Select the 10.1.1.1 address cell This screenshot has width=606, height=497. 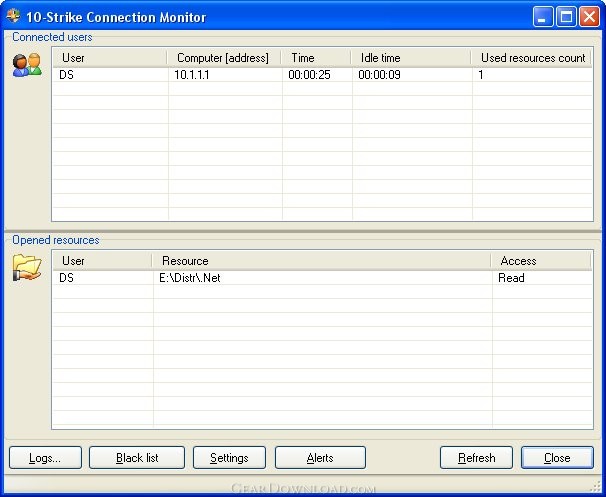click(x=192, y=75)
